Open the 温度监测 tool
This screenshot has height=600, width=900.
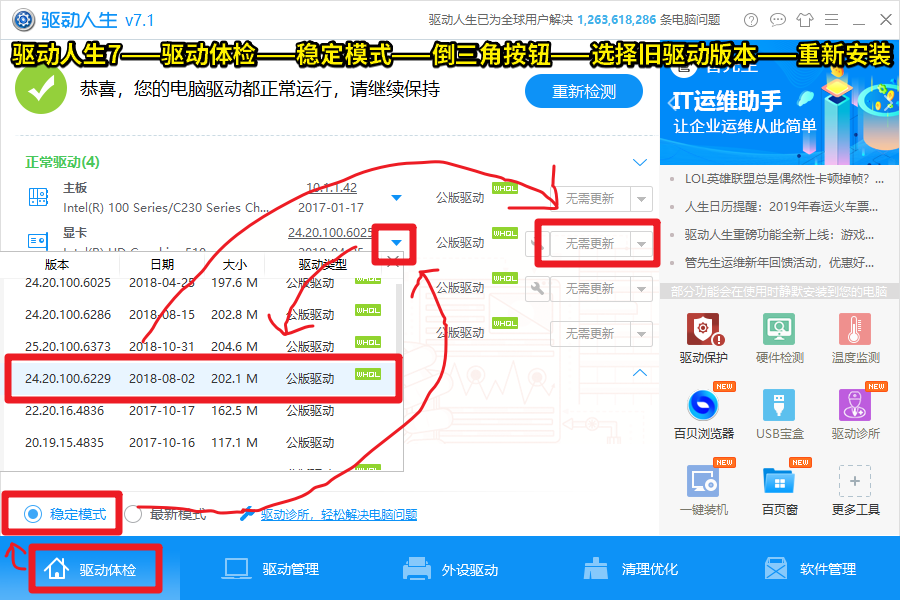tap(855, 339)
